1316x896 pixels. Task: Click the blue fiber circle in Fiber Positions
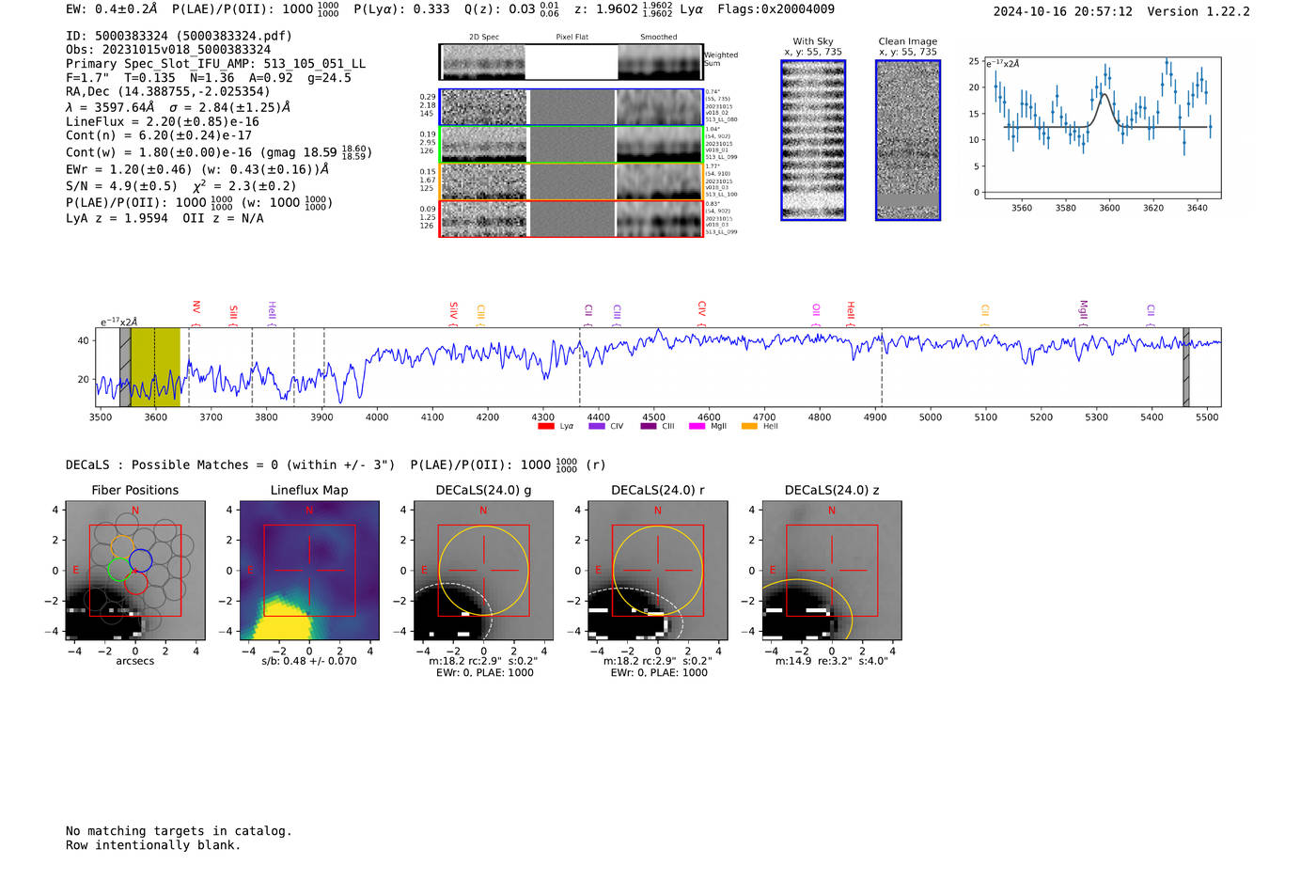[x=141, y=560]
